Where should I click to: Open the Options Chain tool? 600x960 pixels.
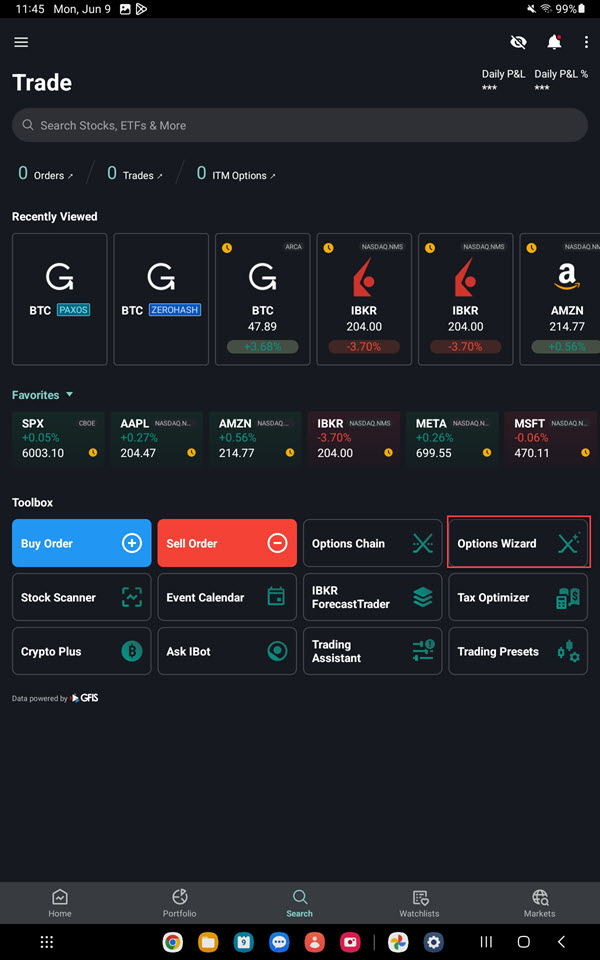tap(372, 543)
